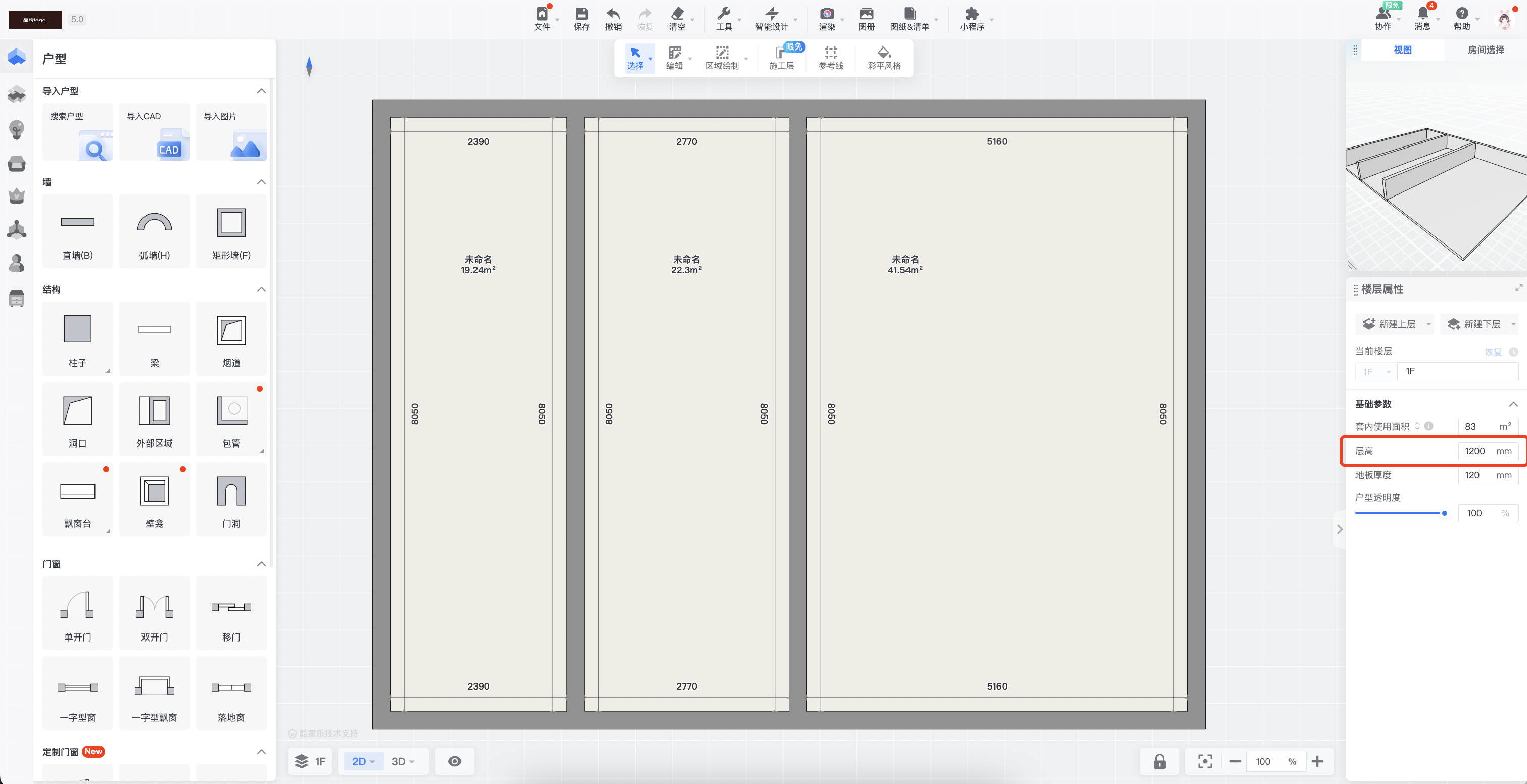Open the 图册 album icon
The image size is (1527, 784).
coord(866,18)
